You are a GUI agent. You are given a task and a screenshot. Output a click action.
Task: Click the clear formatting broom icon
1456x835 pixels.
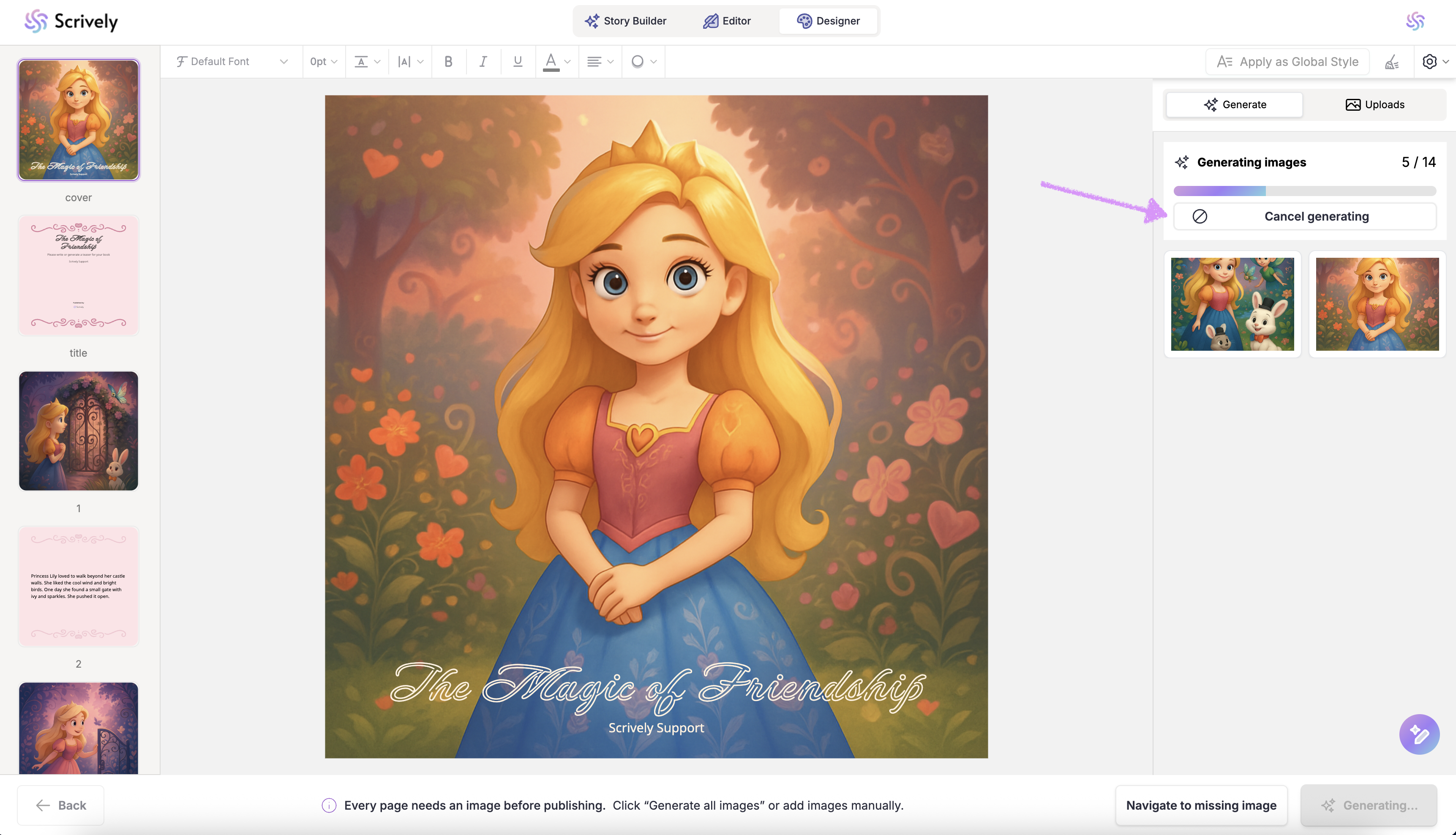pyautogui.click(x=1392, y=61)
